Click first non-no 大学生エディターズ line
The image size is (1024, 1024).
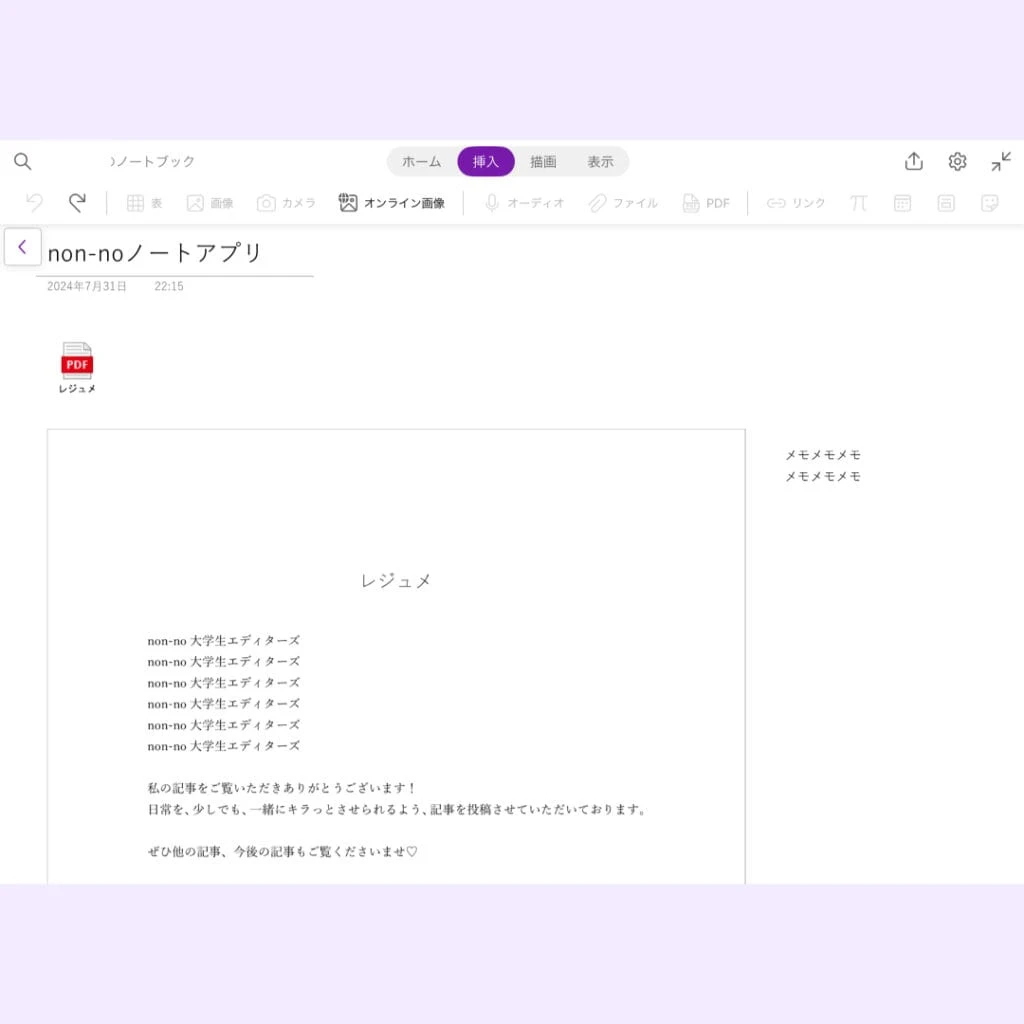point(224,641)
